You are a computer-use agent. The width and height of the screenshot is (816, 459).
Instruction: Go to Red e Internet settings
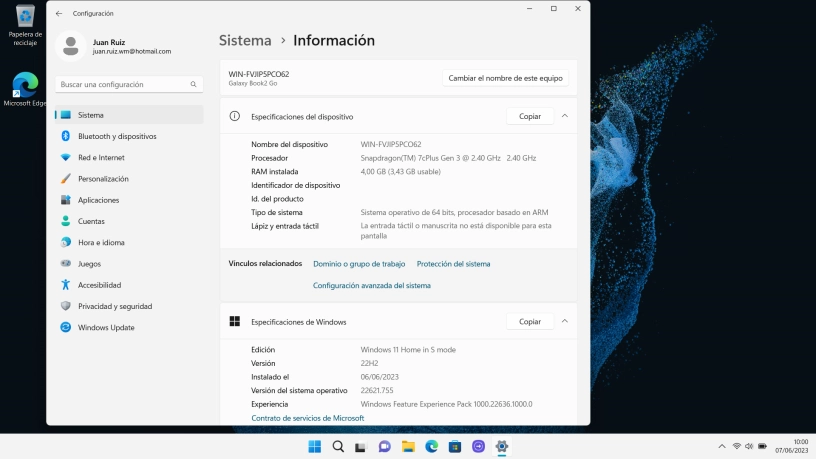point(129,158)
